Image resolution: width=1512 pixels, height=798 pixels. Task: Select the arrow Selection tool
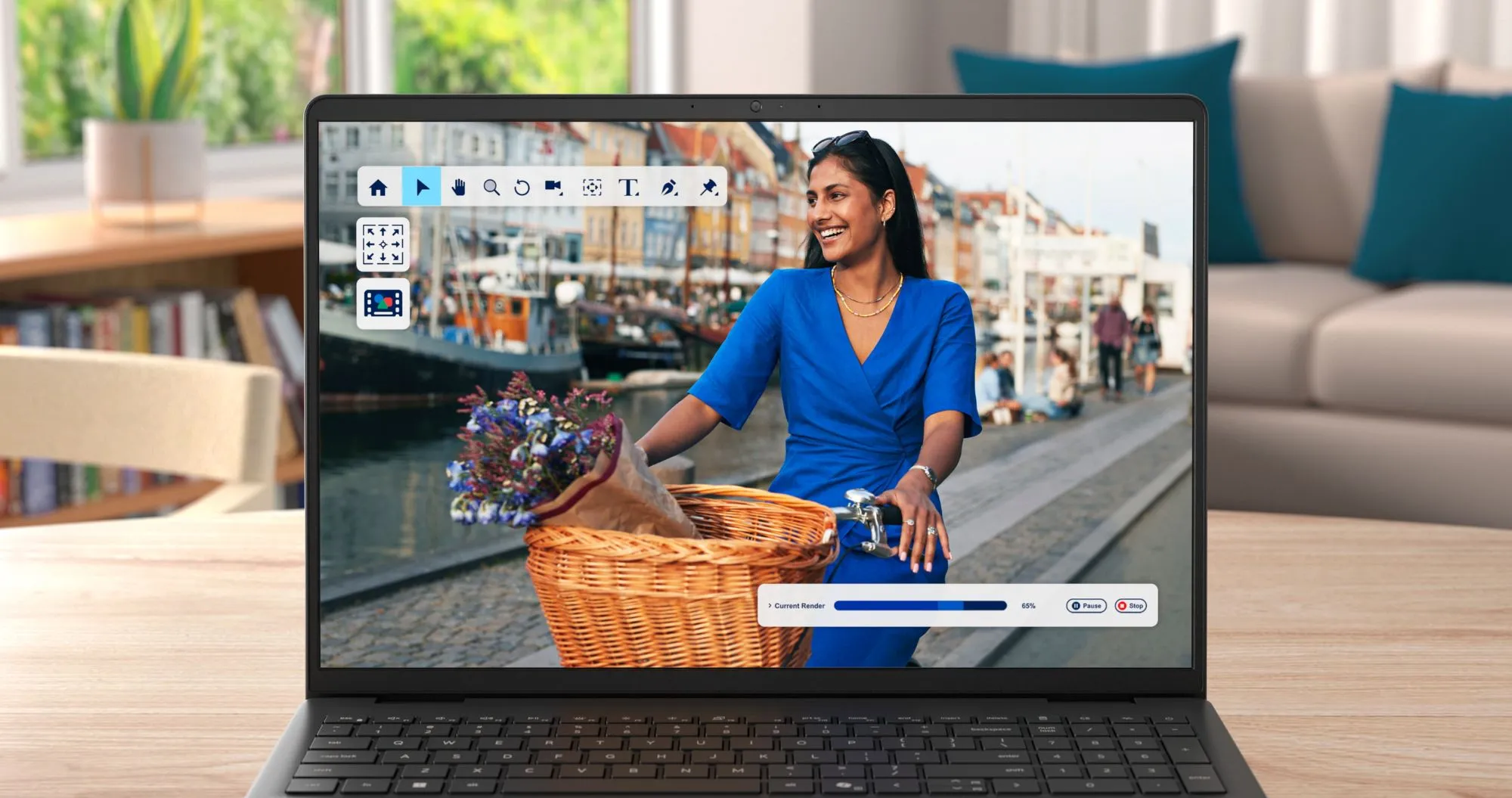click(422, 187)
